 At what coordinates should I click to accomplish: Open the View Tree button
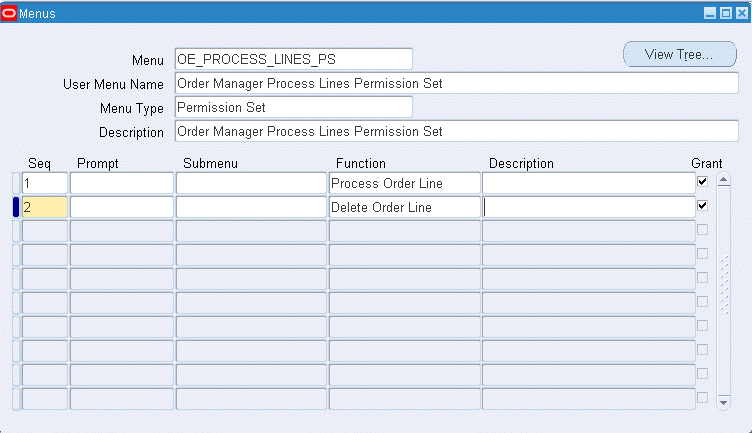tap(680, 54)
